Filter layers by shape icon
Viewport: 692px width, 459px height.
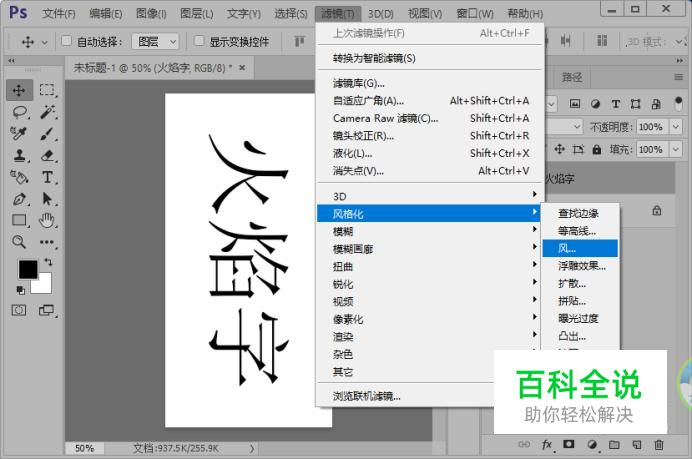[x=636, y=104]
